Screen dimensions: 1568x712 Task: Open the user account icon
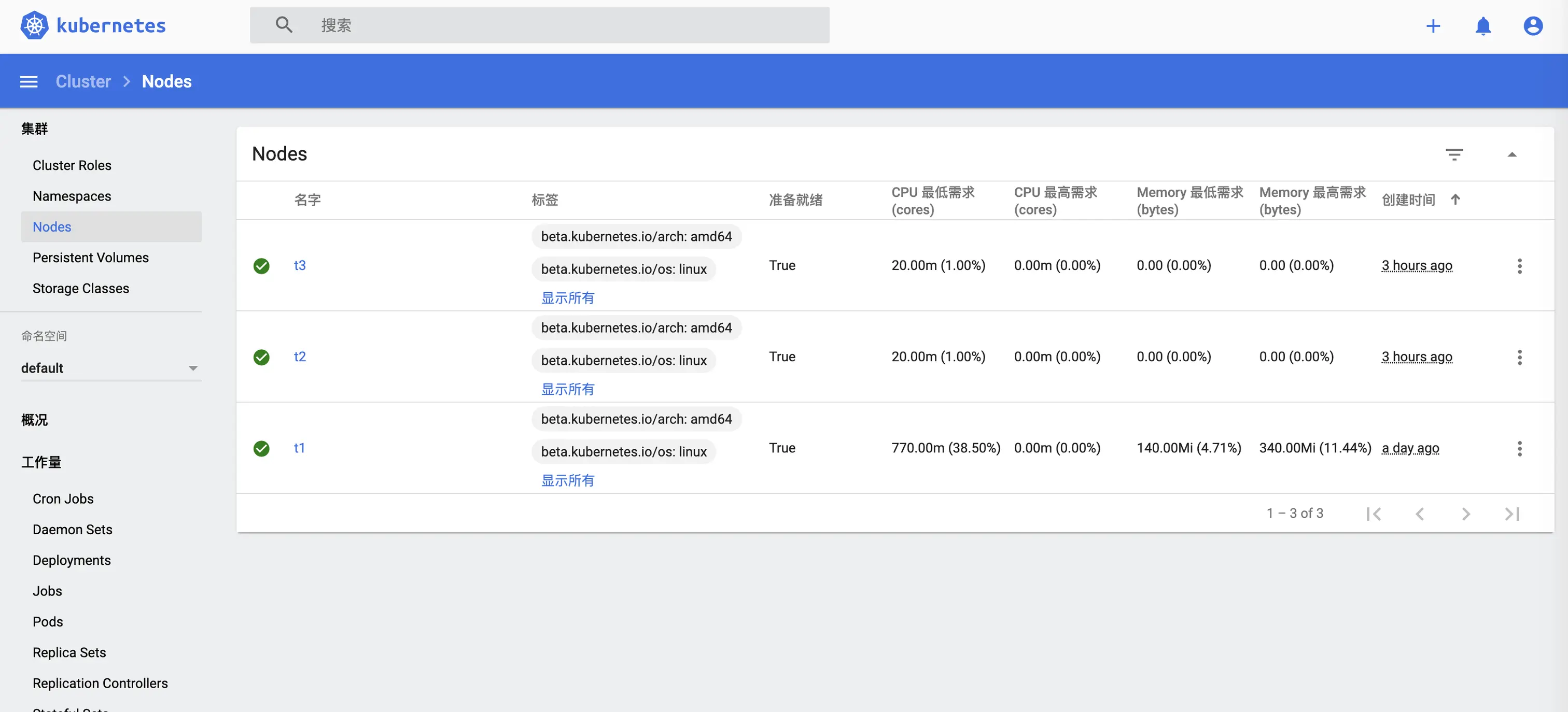tap(1533, 25)
